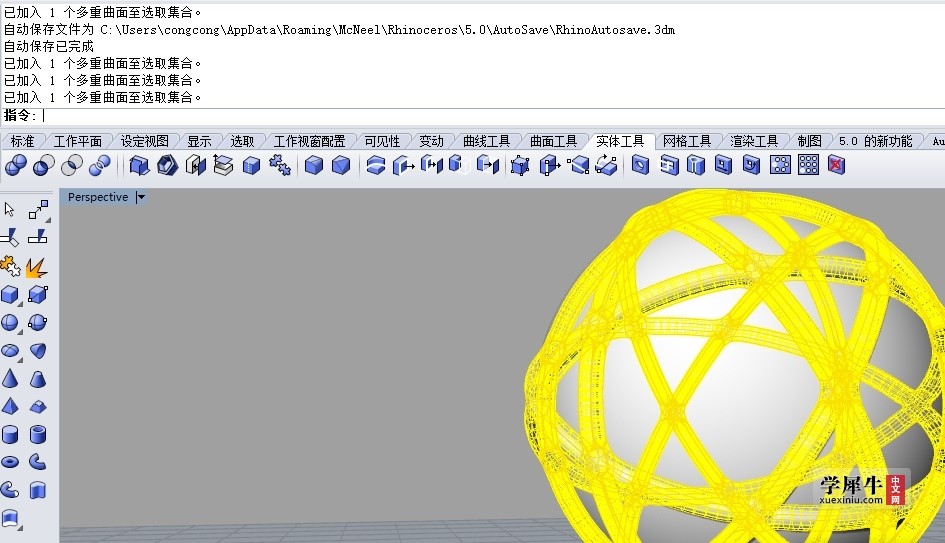Image resolution: width=945 pixels, height=543 pixels.
Task: Open the 工作平面 tab
Action: pyautogui.click(x=78, y=141)
